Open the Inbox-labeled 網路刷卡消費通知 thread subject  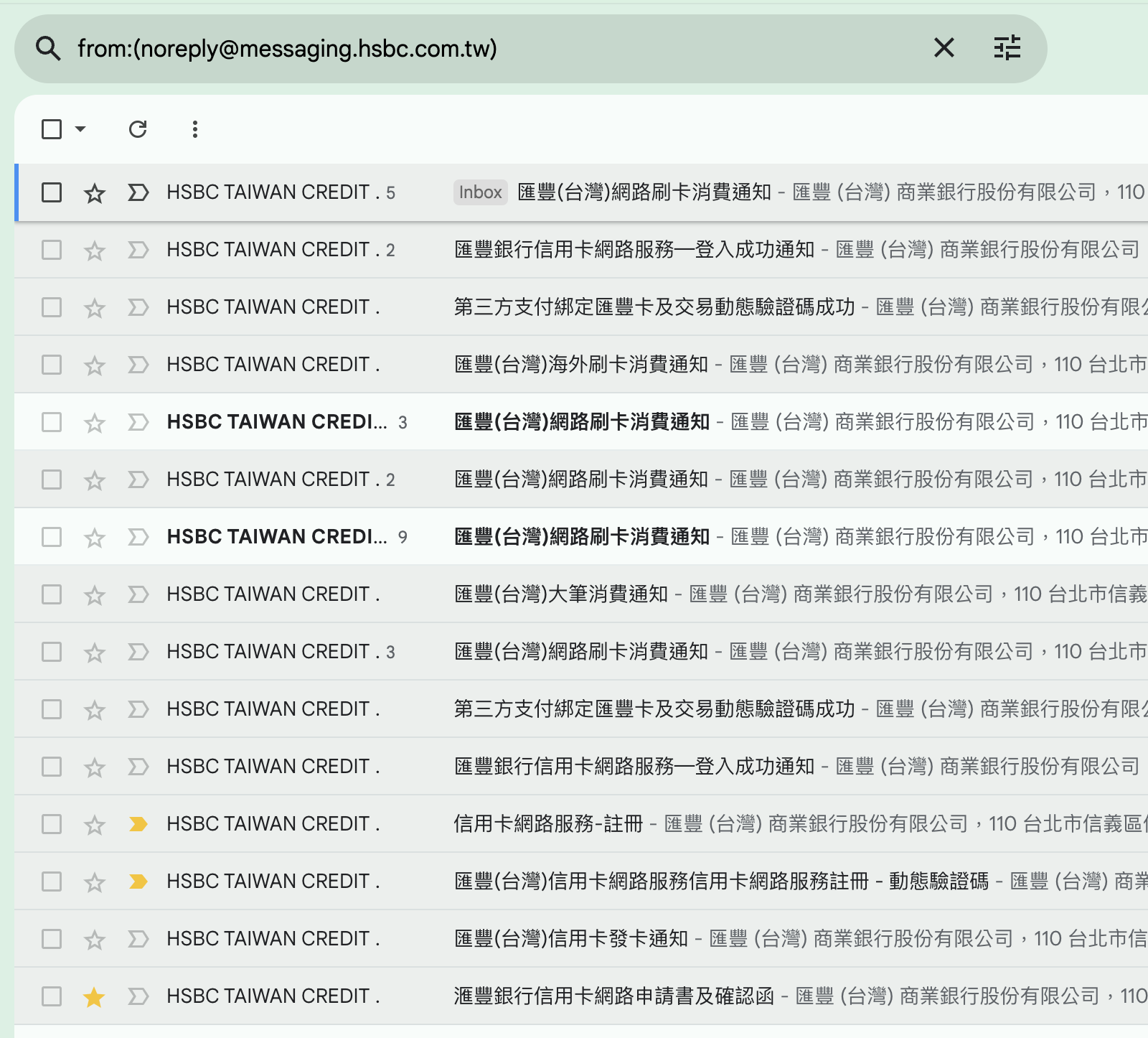[644, 192]
